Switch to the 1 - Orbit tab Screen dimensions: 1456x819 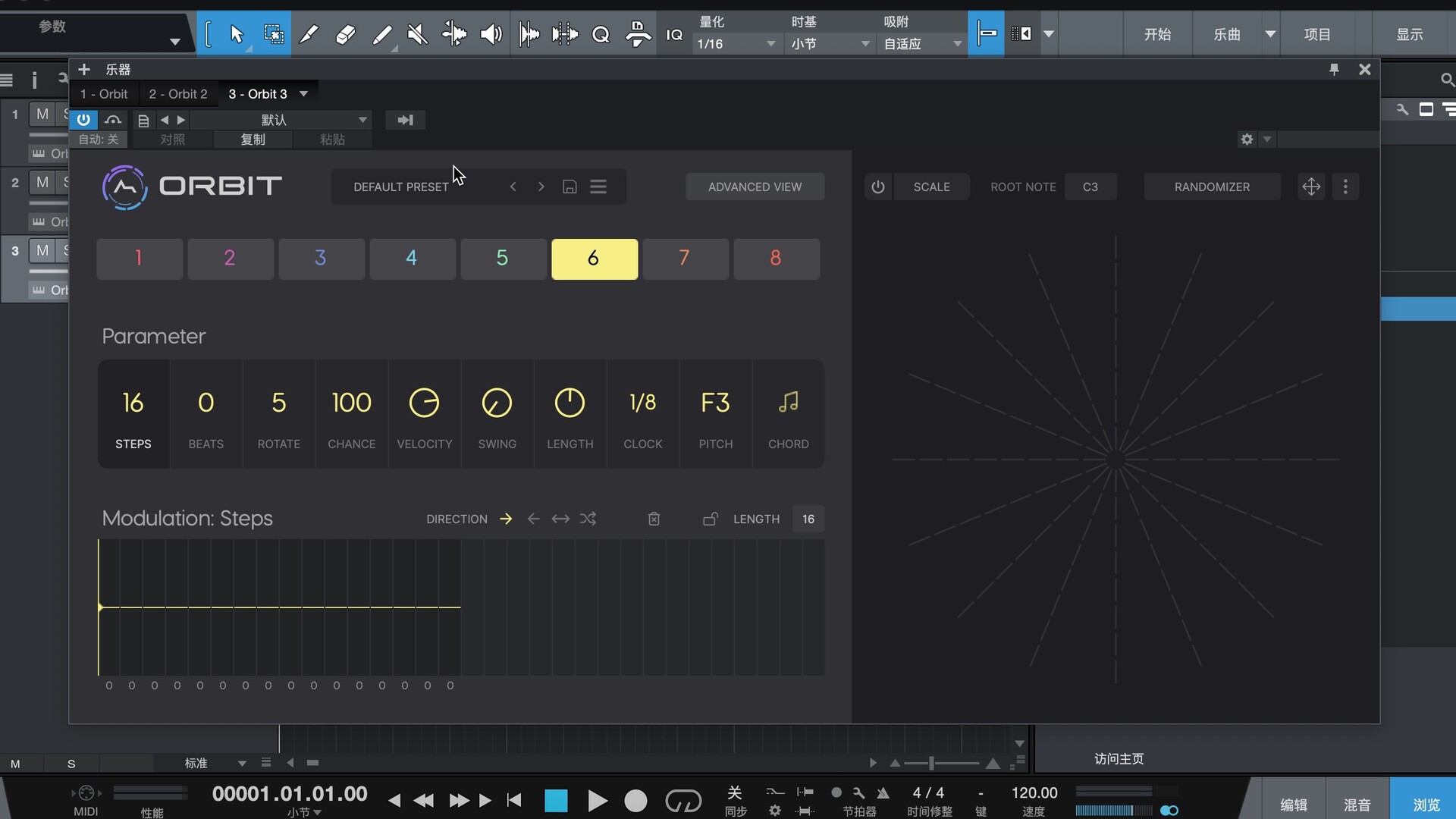(104, 94)
